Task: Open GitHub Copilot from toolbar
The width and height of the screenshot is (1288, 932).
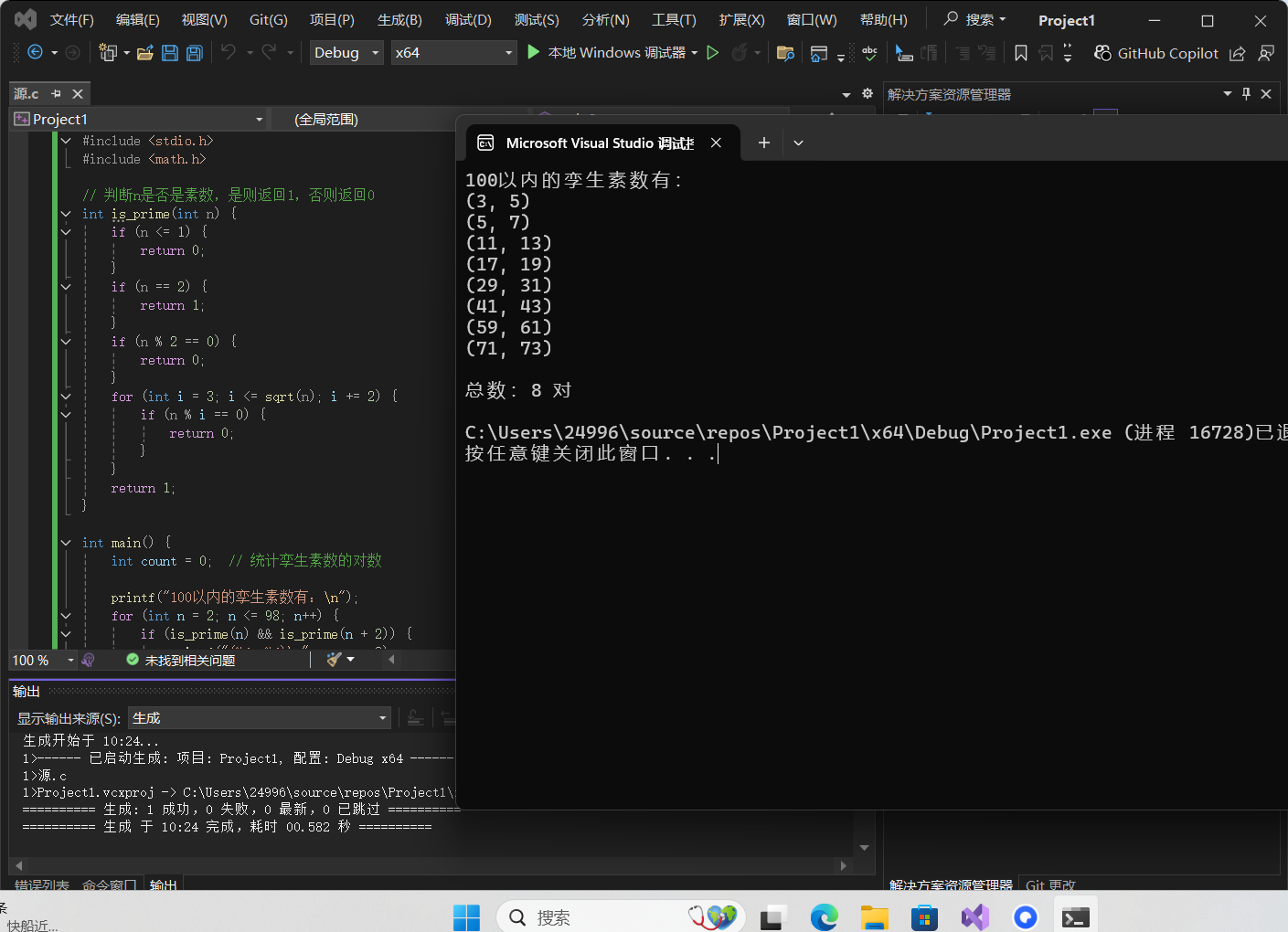Action: tap(1155, 53)
